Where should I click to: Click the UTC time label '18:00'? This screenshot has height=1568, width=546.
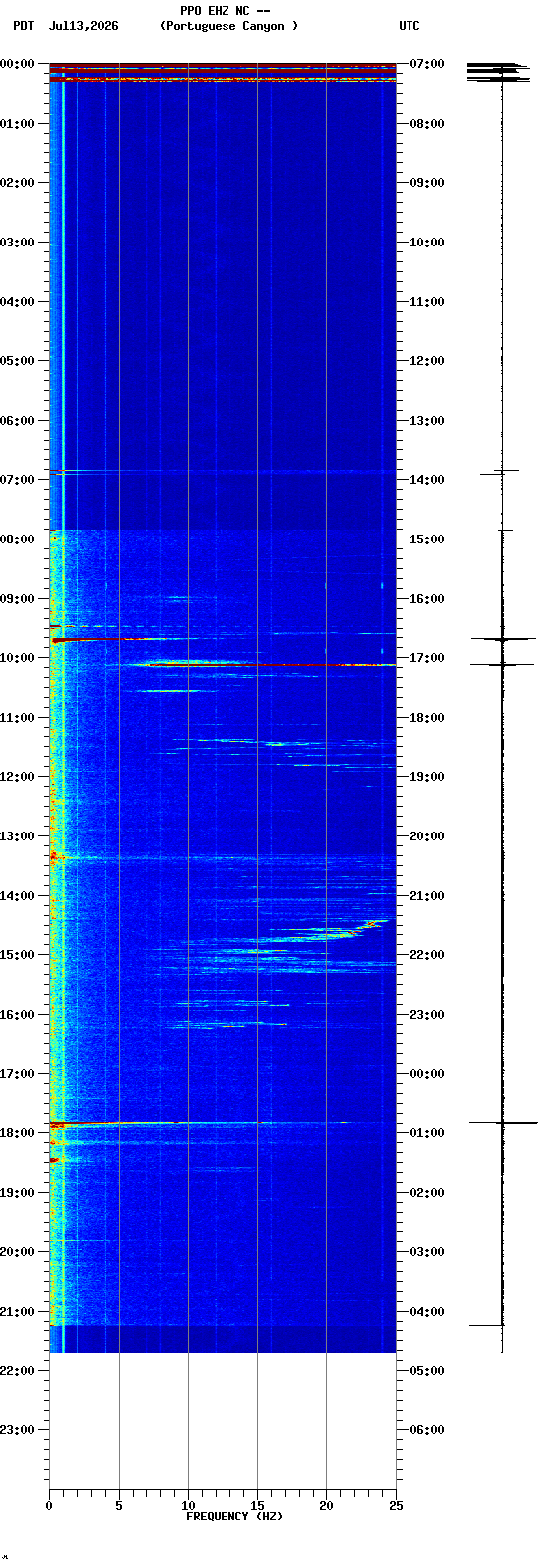point(427,718)
